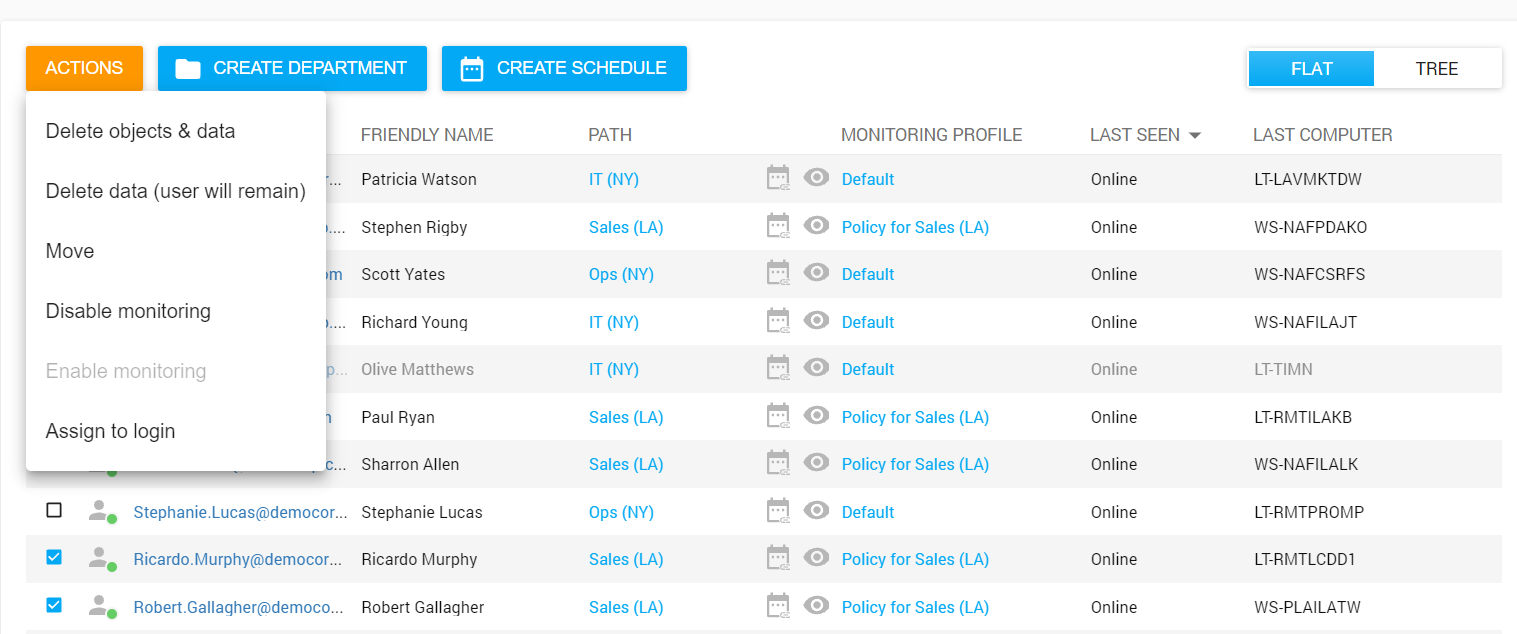This screenshot has height=634, width=1517.
Task: Click schedule calendar icon for Scott Yates
Action: pyautogui.click(x=778, y=273)
